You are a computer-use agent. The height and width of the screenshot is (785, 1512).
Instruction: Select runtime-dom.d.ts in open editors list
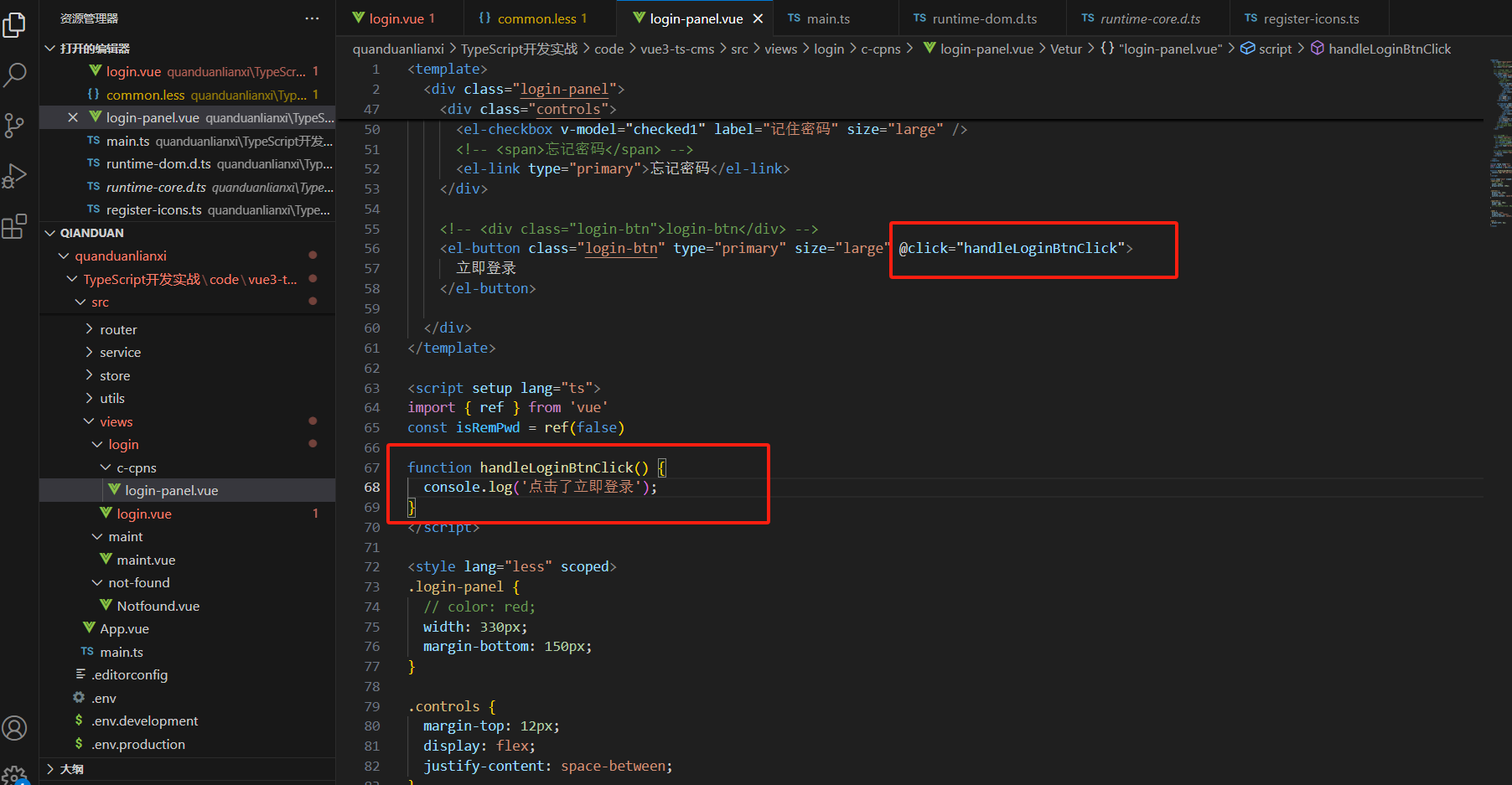[188, 163]
